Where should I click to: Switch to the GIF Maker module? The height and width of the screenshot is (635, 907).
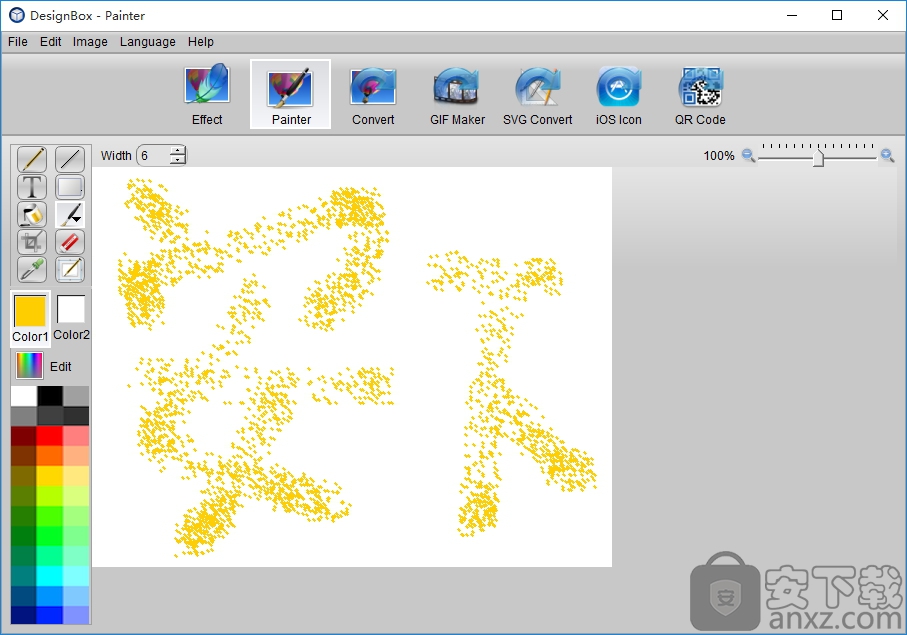pos(457,96)
